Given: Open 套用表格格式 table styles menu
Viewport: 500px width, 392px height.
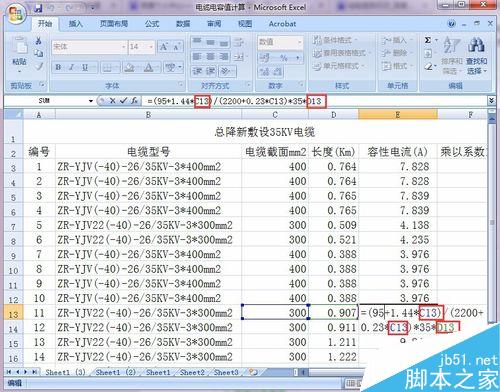Looking at the screenshot, I should coord(342,53).
